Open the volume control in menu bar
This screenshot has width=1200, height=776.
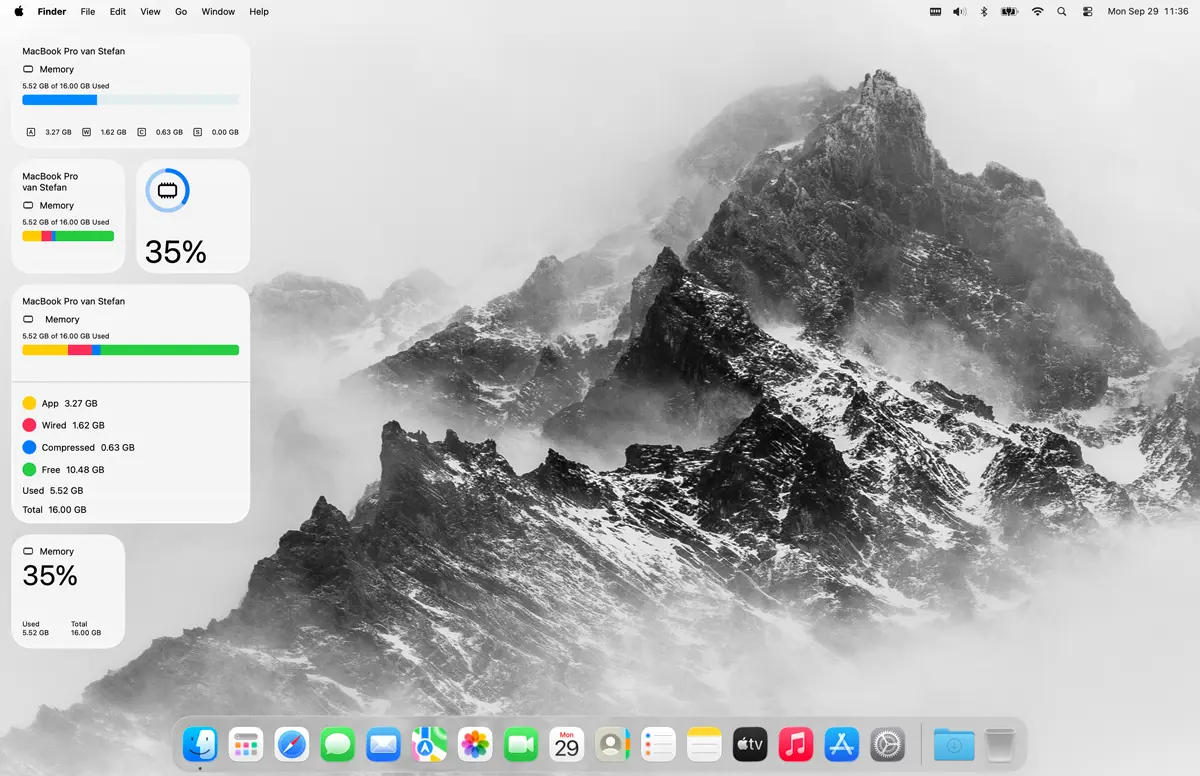click(959, 12)
